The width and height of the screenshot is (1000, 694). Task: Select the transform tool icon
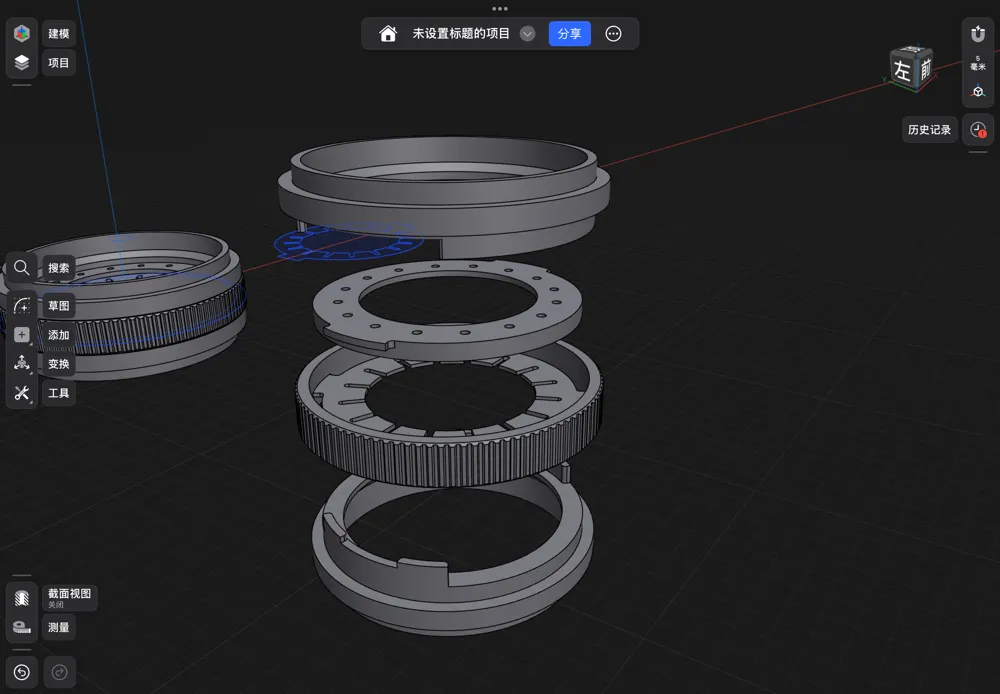click(22, 364)
